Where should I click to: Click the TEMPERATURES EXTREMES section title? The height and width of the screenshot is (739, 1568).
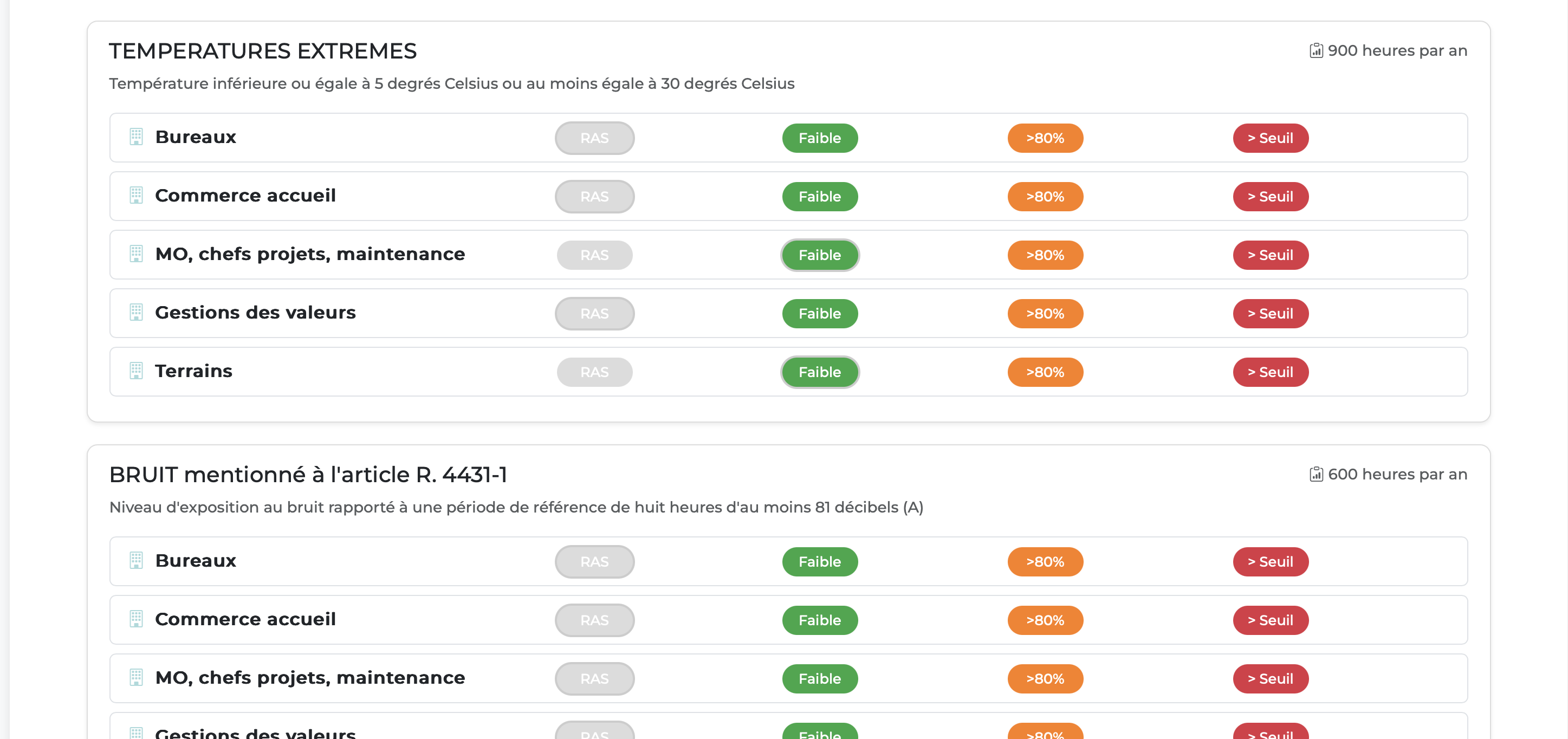(x=263, y=51)
